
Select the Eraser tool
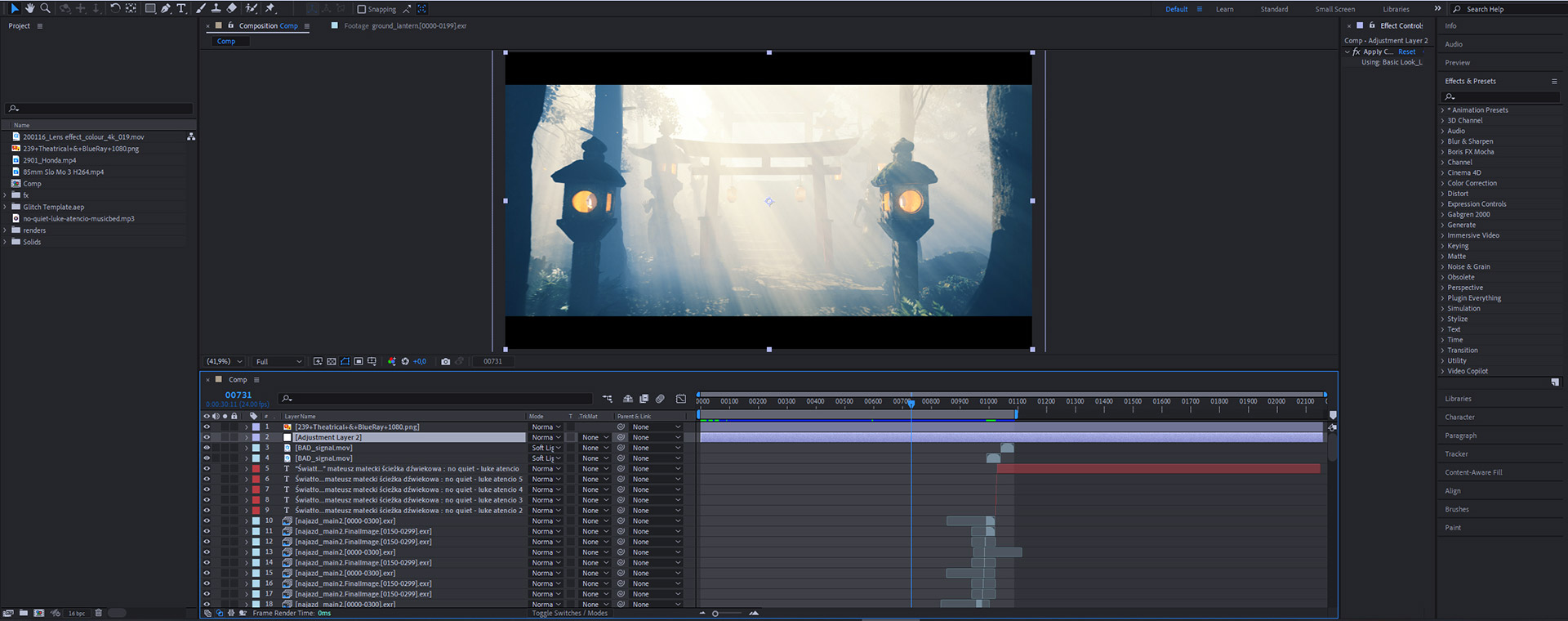click(232, 8)
